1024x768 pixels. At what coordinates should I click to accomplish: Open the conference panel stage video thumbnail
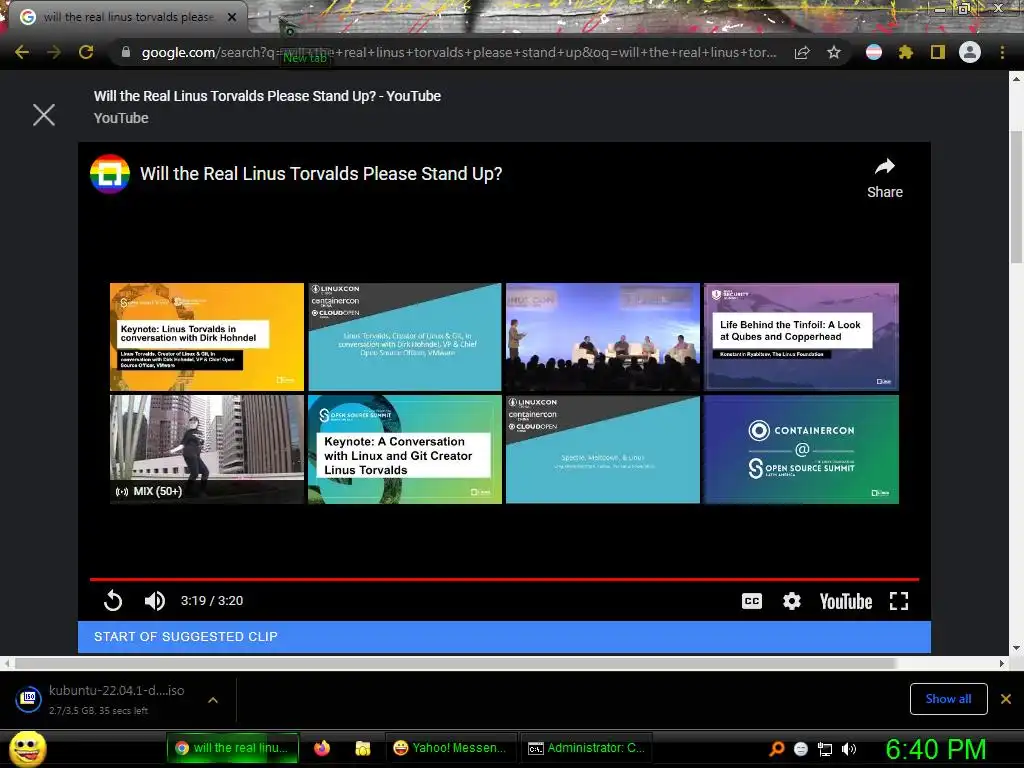coord(602,336)
